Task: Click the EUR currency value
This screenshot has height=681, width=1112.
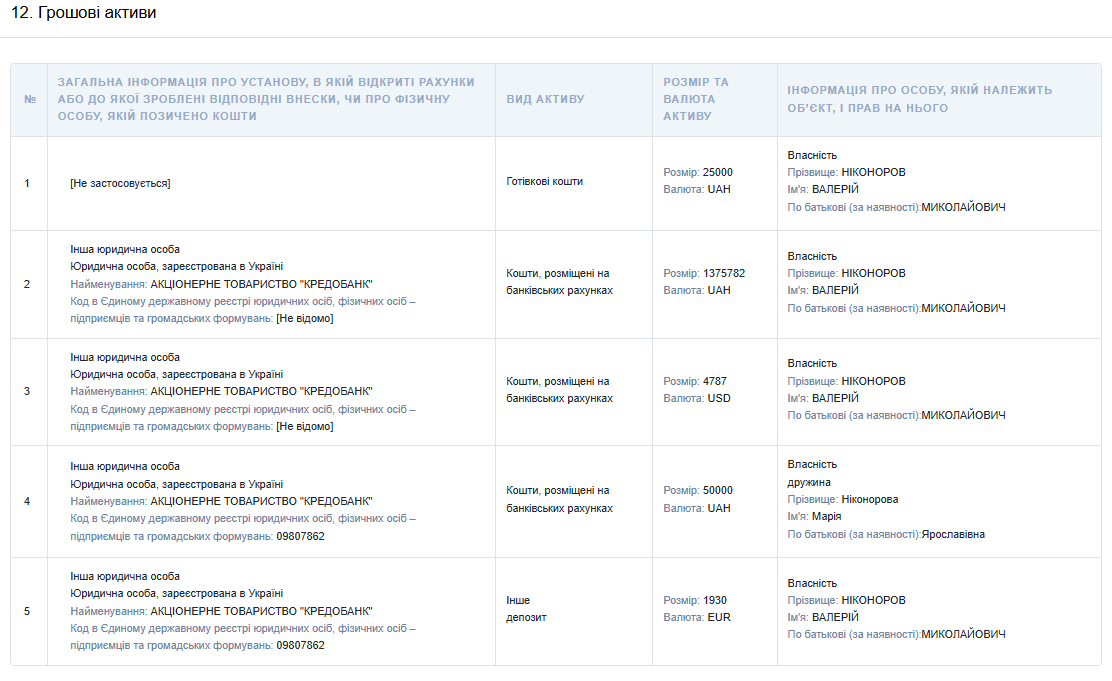Action: [x=719, y=617]
